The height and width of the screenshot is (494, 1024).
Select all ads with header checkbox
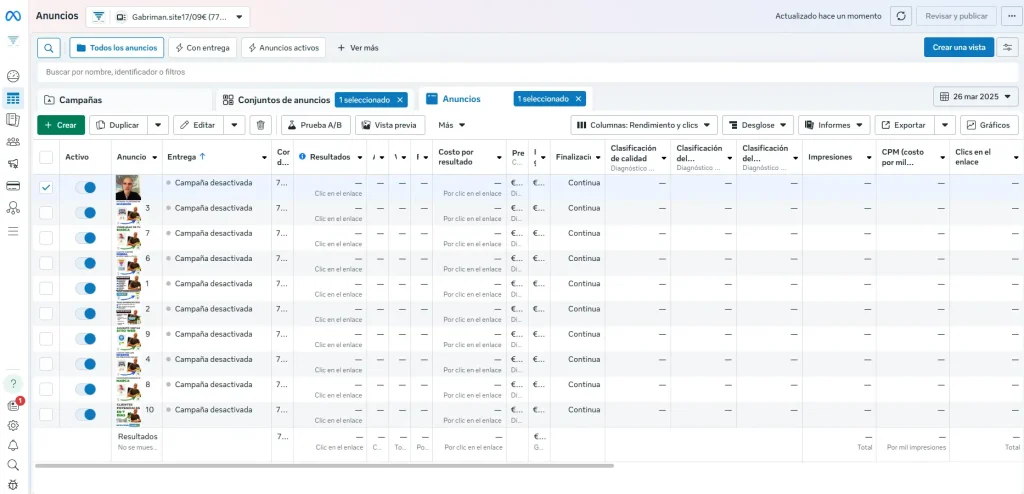click(46, 157)
